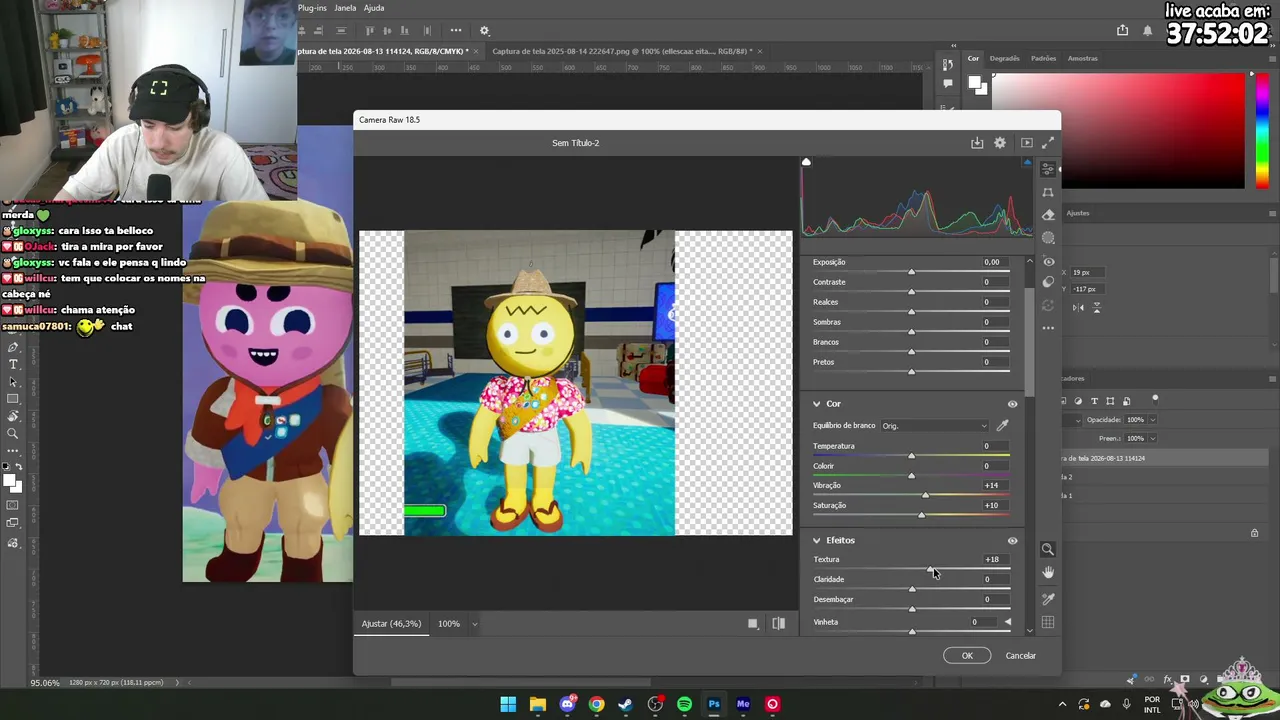This screenshot has width=1280, height=720.
Task: Select the Photoshop Zoom tool in left toolbar
Action: pyautogui.click(x=13, y=433)
